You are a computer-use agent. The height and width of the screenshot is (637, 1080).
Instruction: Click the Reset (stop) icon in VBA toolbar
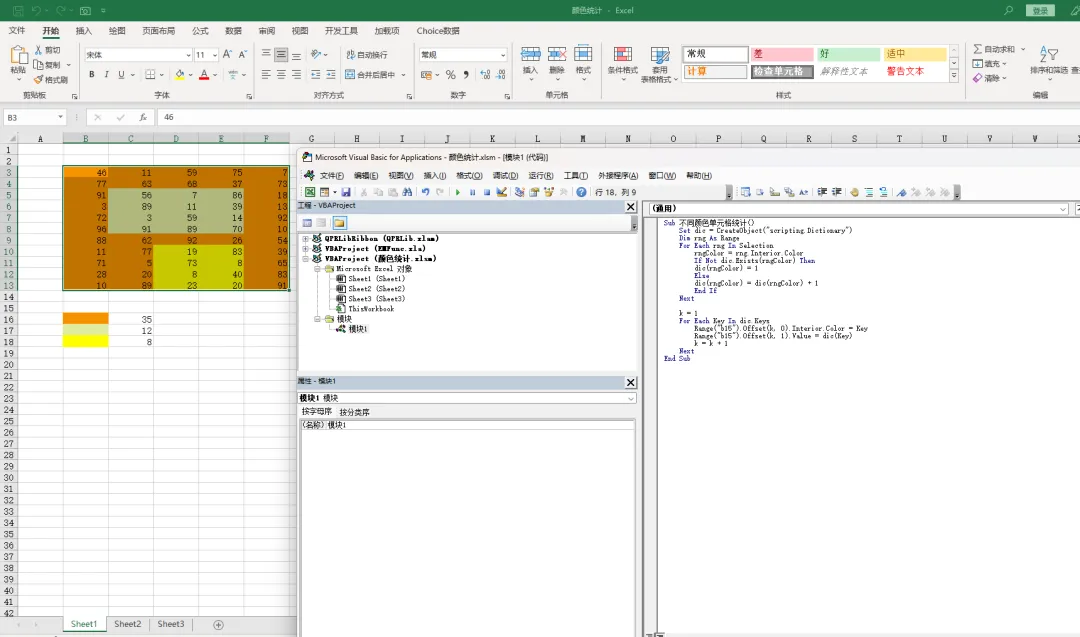(487, 192)
